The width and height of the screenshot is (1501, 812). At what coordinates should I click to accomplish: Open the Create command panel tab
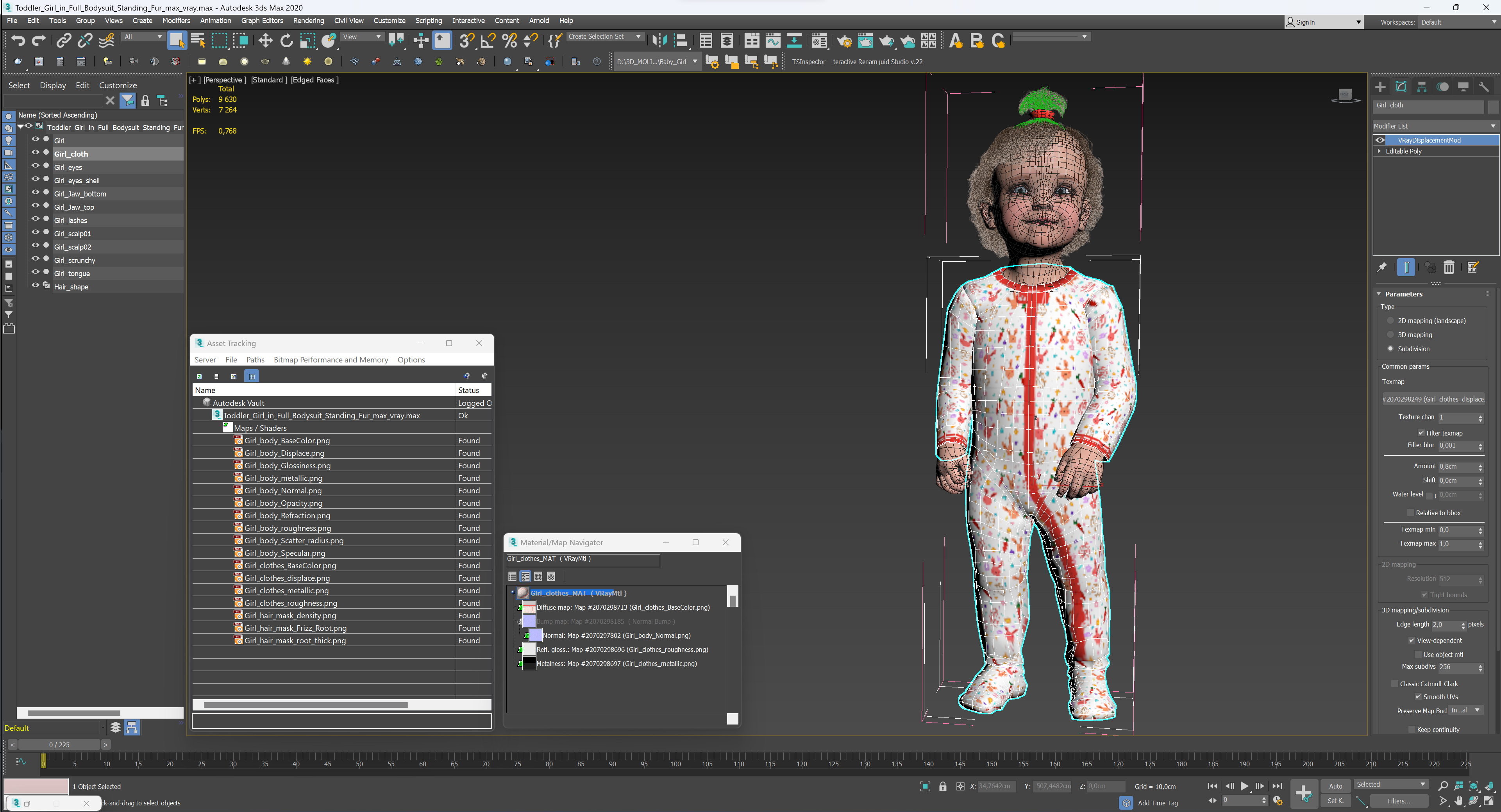coord(1380,87)
